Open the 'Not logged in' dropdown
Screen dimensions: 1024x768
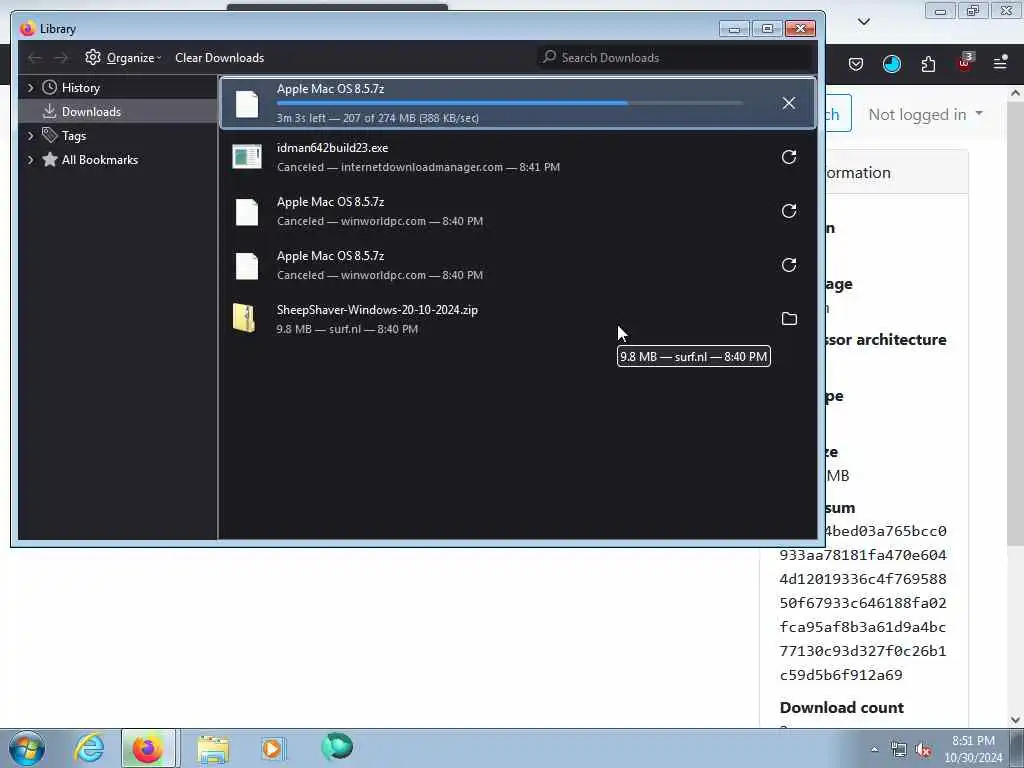pyautogui.click(x=925, y=114)
